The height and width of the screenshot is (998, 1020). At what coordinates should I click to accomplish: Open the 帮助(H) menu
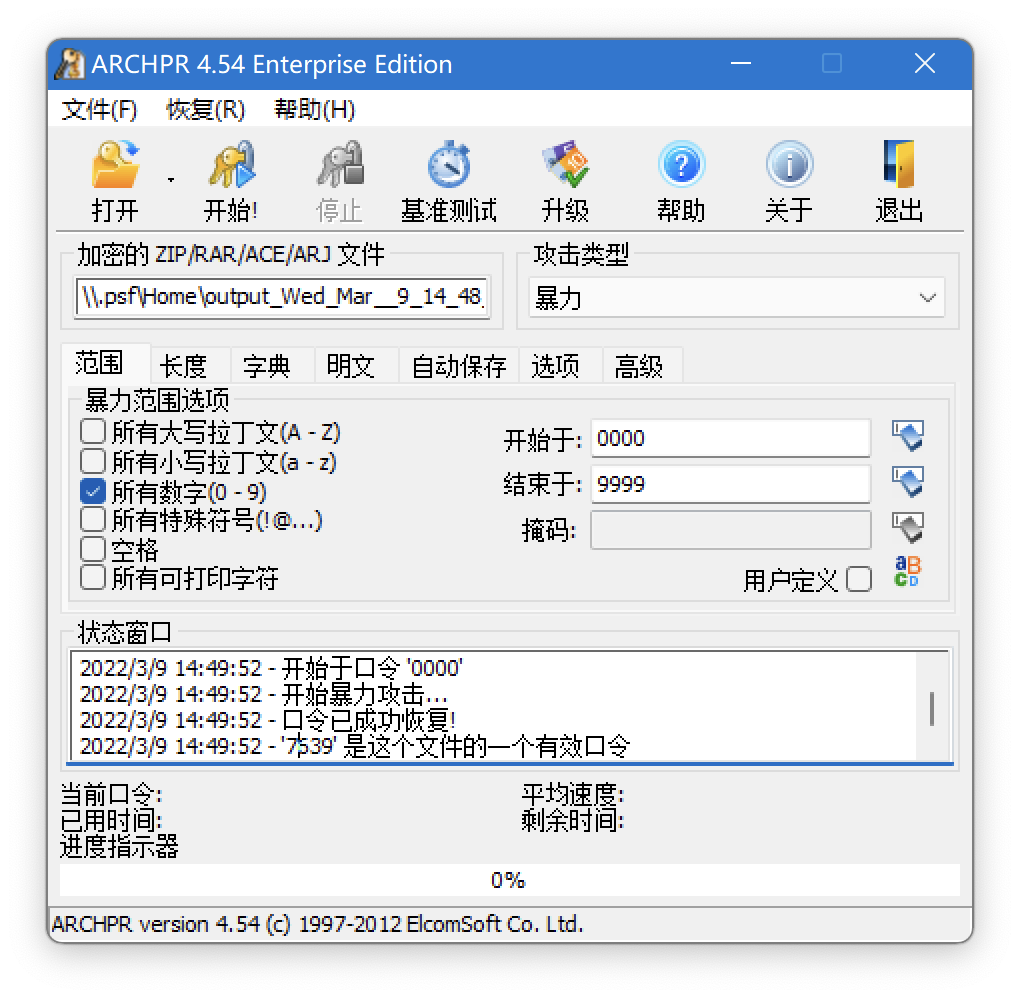[315, 109]
